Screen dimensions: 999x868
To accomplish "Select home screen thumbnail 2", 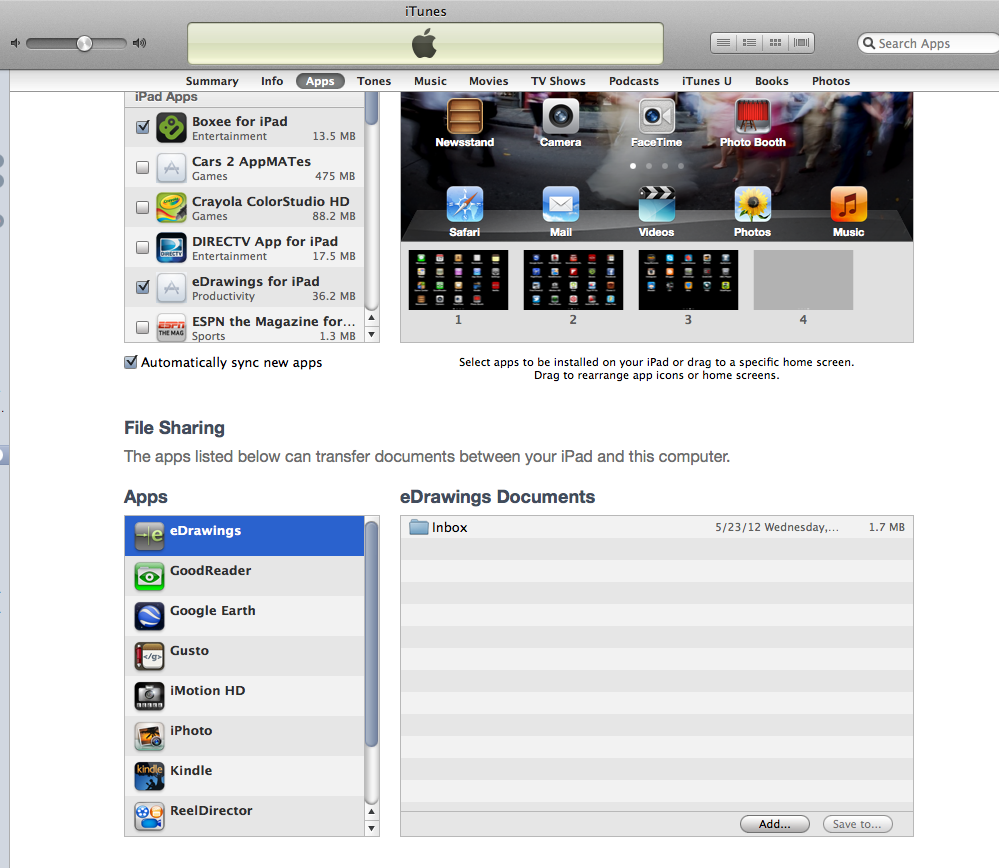I will (x=573, y=280).
